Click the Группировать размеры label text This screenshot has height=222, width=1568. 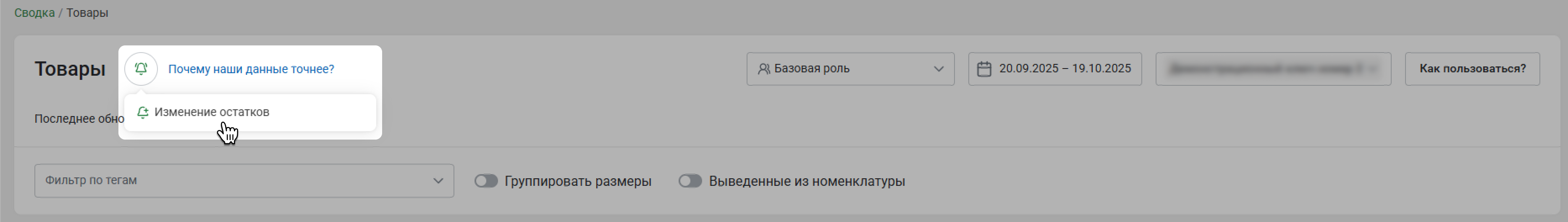click(x=578, y=181)
